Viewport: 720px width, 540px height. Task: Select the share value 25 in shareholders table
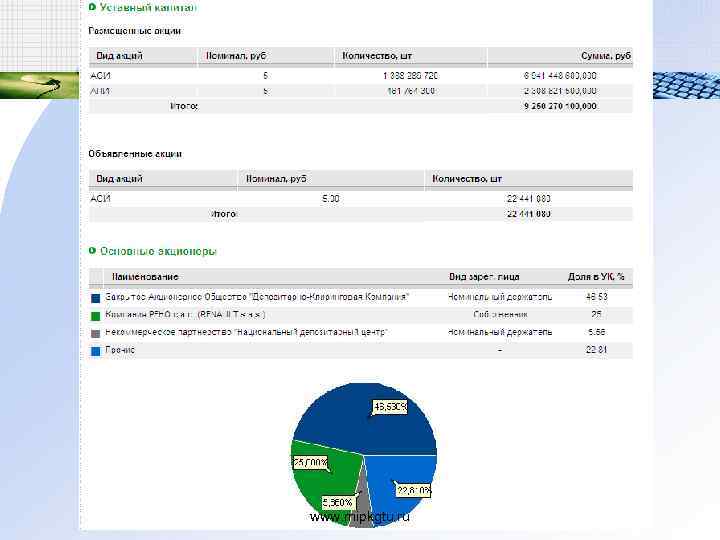[x=596, y=315]
